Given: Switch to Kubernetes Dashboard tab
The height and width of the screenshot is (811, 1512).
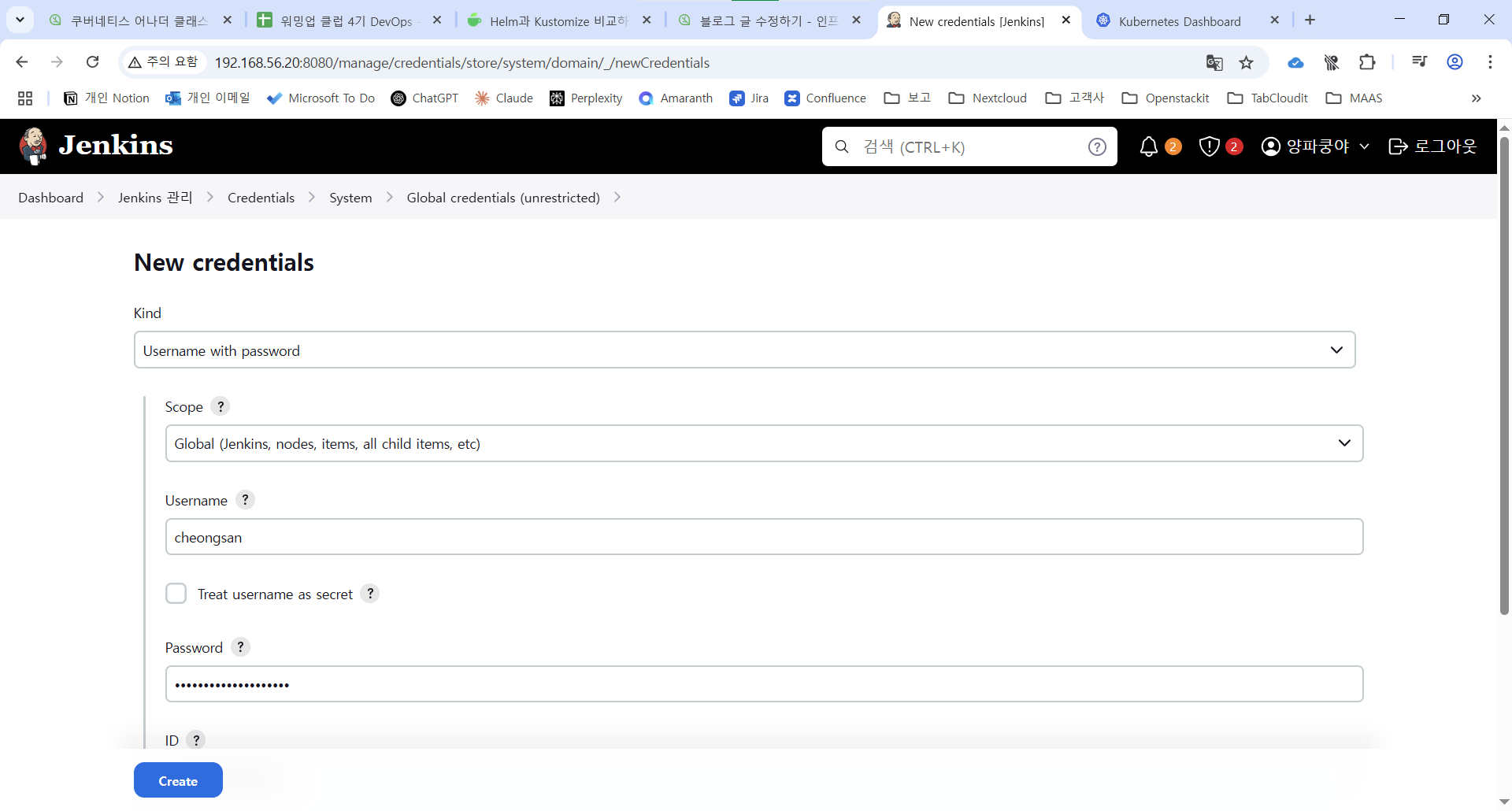Looking at the screenshot, I should (1179, 21).
